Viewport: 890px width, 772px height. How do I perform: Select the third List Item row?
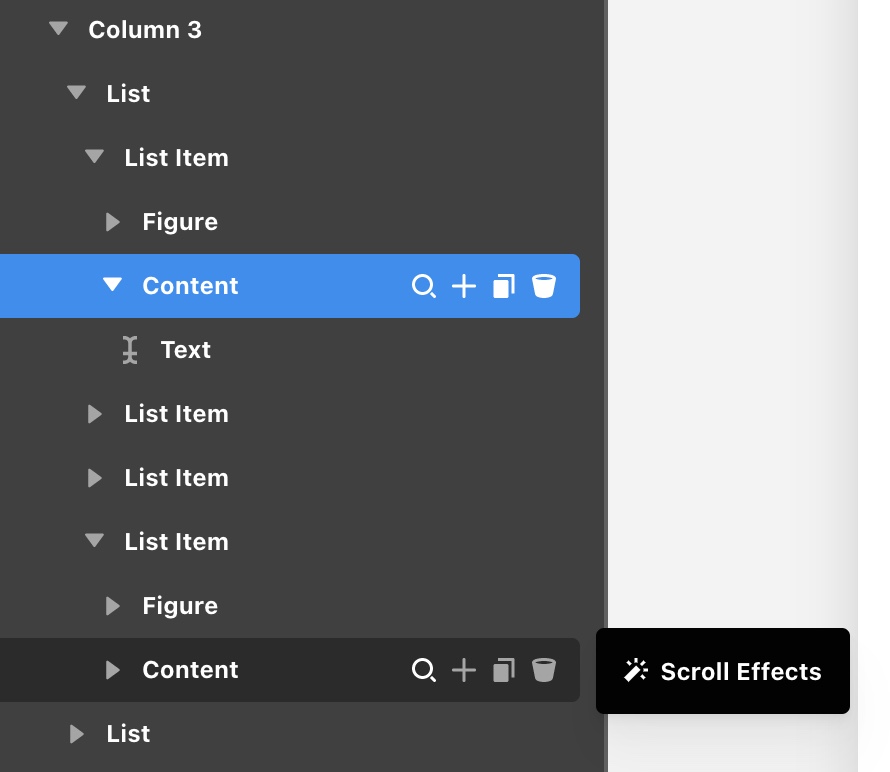176,478
